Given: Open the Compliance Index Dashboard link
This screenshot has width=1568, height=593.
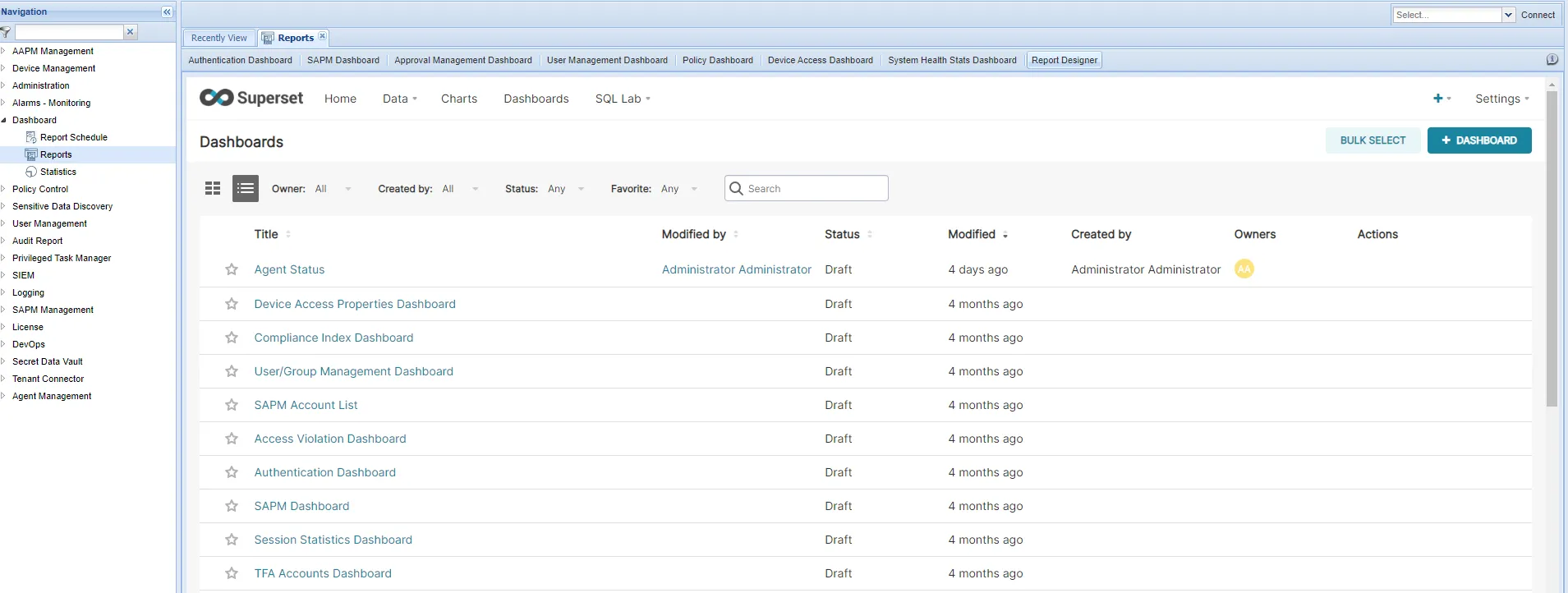Looking at the screenshot, I should click(333, 338).
